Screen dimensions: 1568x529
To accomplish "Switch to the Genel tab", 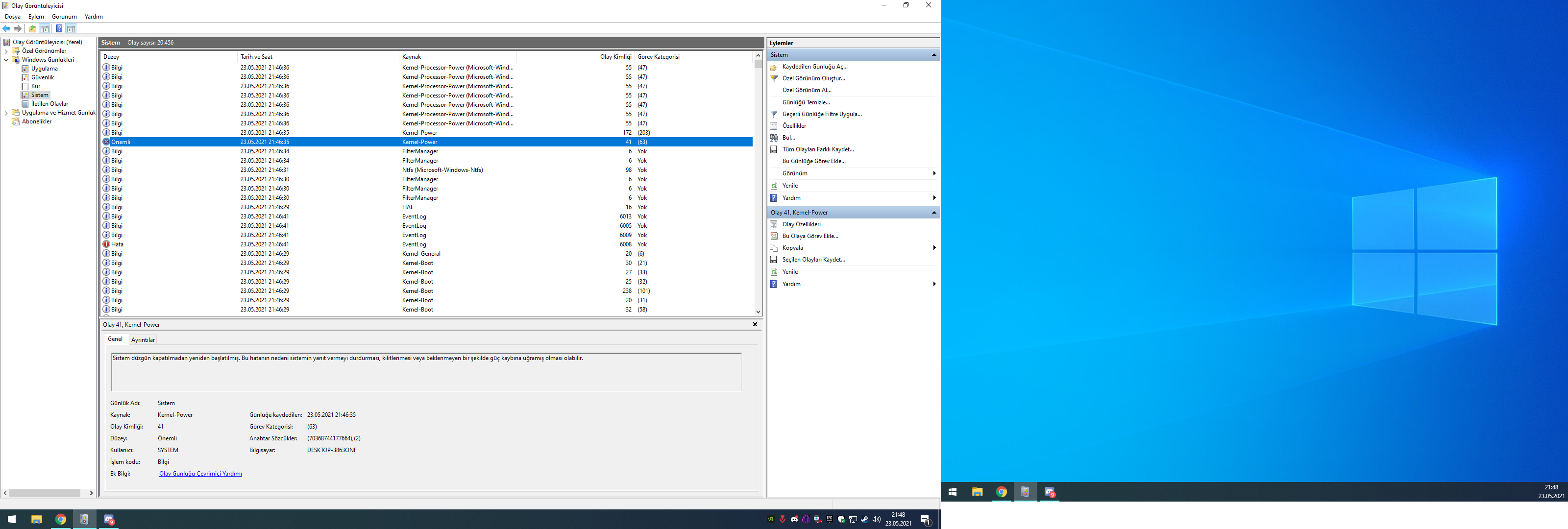I will [115, 339].
